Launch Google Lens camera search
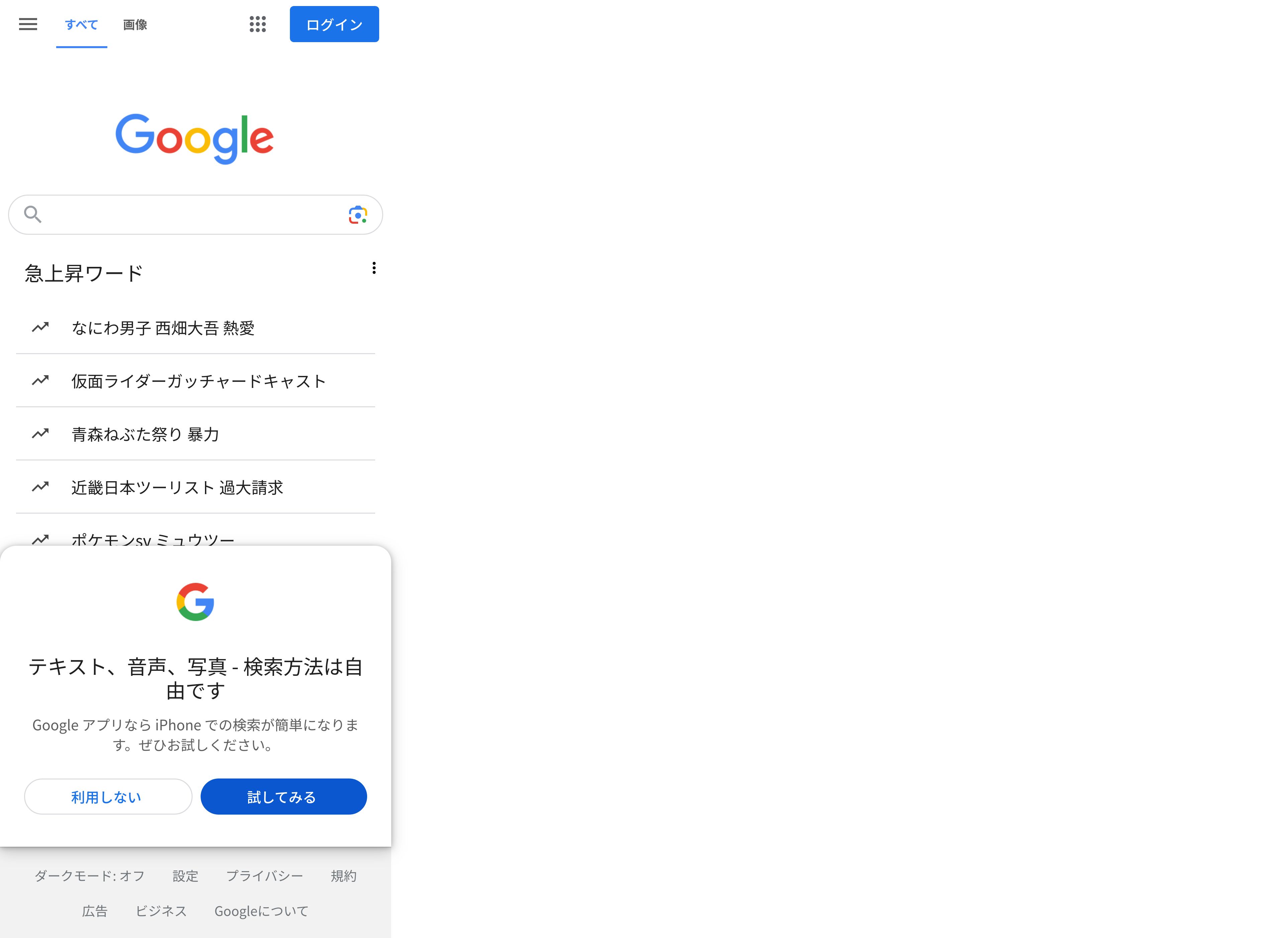 coord(358,215)
